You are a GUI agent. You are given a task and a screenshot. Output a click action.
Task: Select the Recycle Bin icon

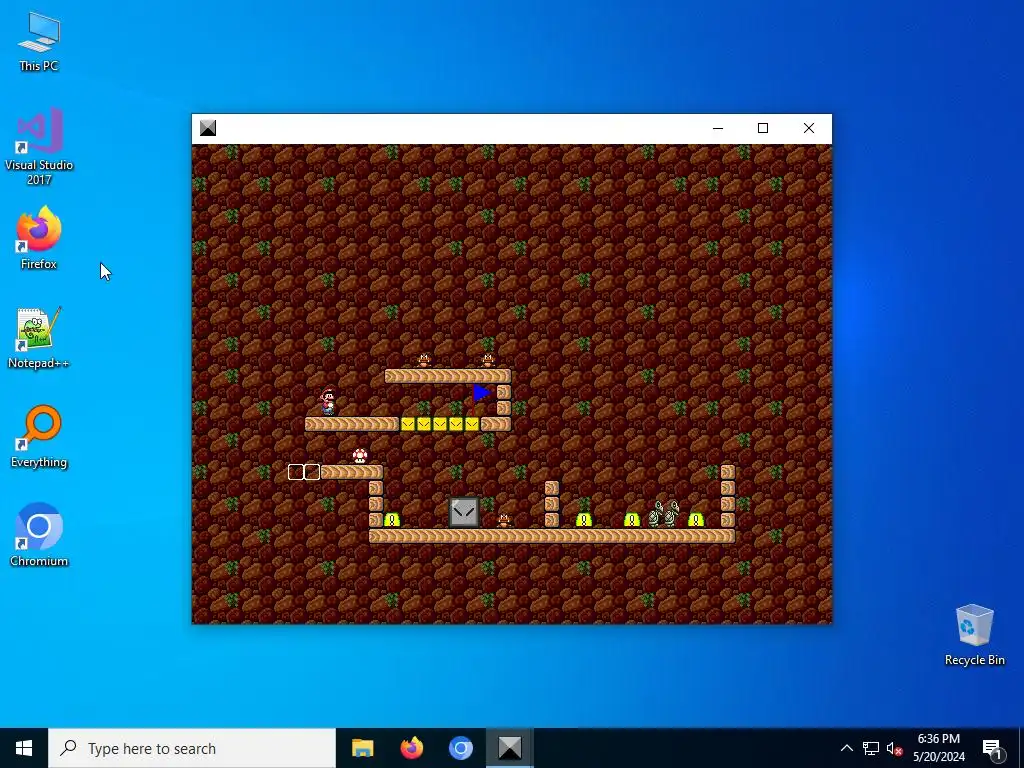coord(974,635)
